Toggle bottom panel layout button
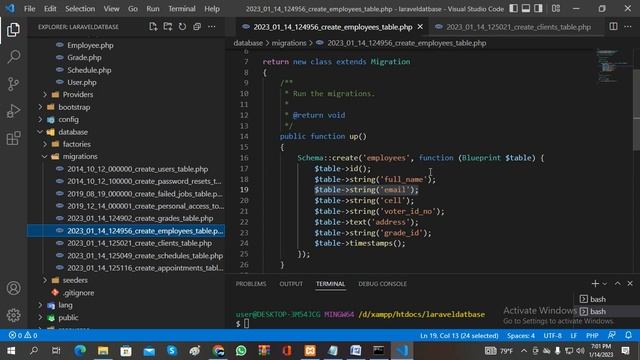Image resolution: width=640 pixels, height=360 pixels. [x=526, y=9]
